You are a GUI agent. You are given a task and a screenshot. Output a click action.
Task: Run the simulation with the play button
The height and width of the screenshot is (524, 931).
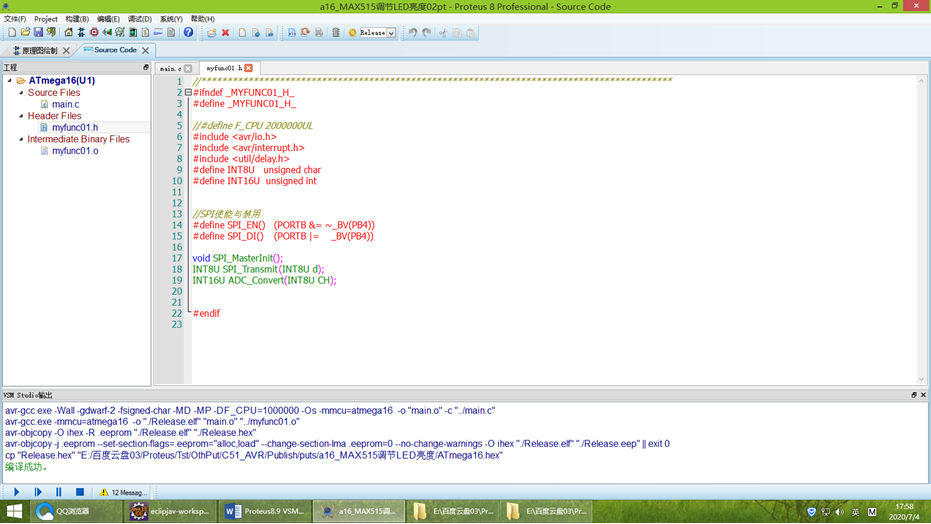[x=17, y=492]
